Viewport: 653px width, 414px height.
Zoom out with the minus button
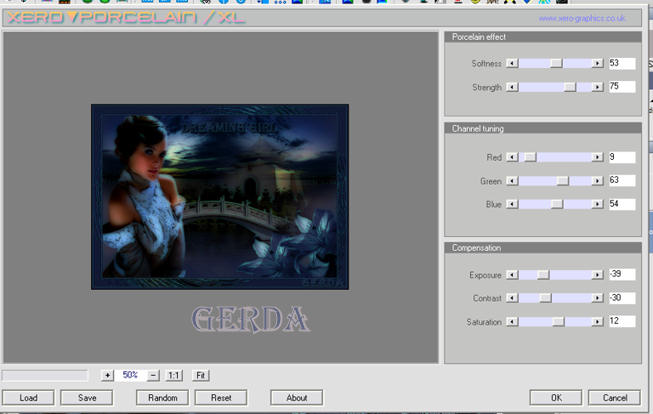click(153, 375)
